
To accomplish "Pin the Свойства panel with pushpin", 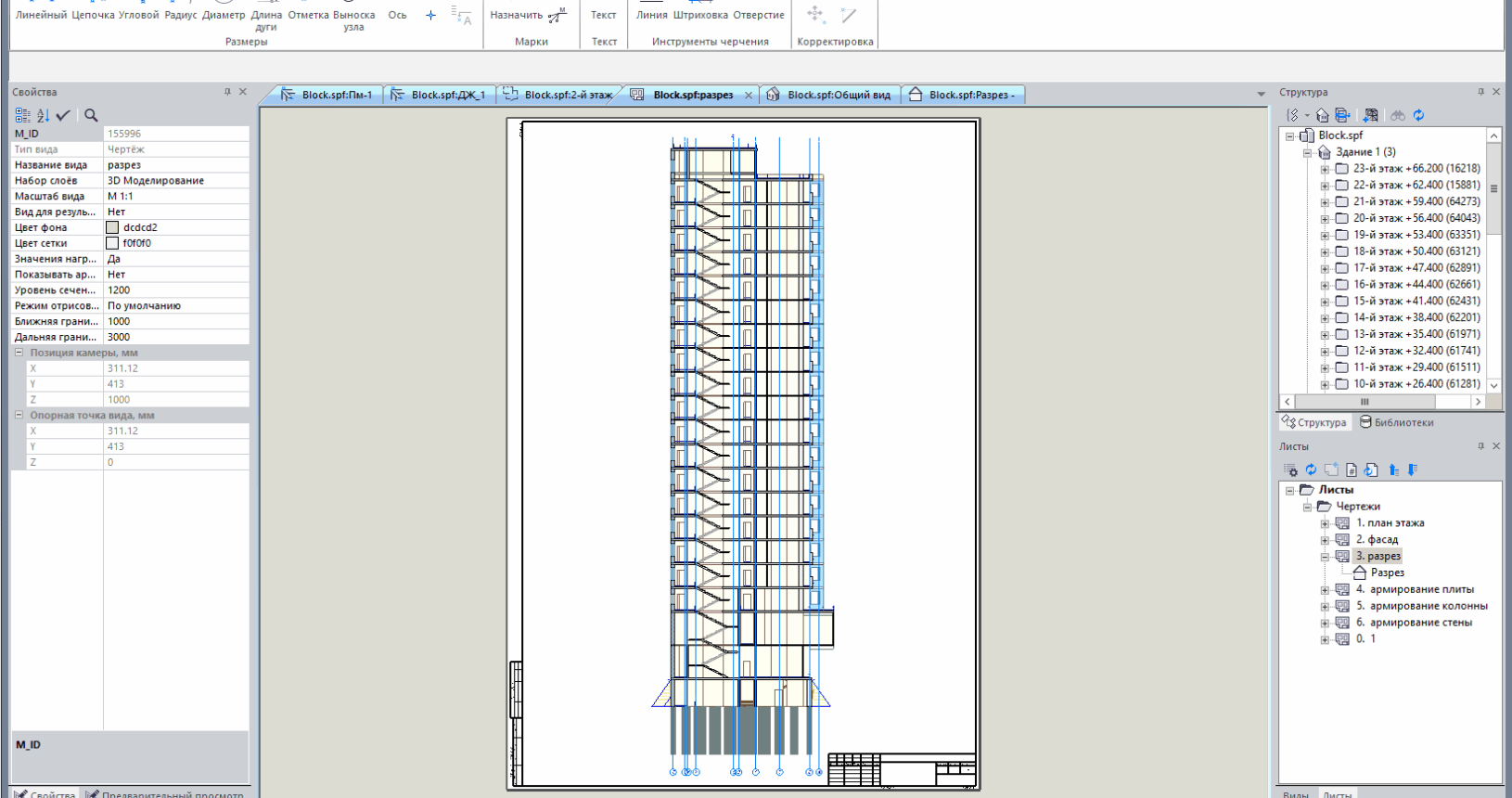I will click(227, 92).
